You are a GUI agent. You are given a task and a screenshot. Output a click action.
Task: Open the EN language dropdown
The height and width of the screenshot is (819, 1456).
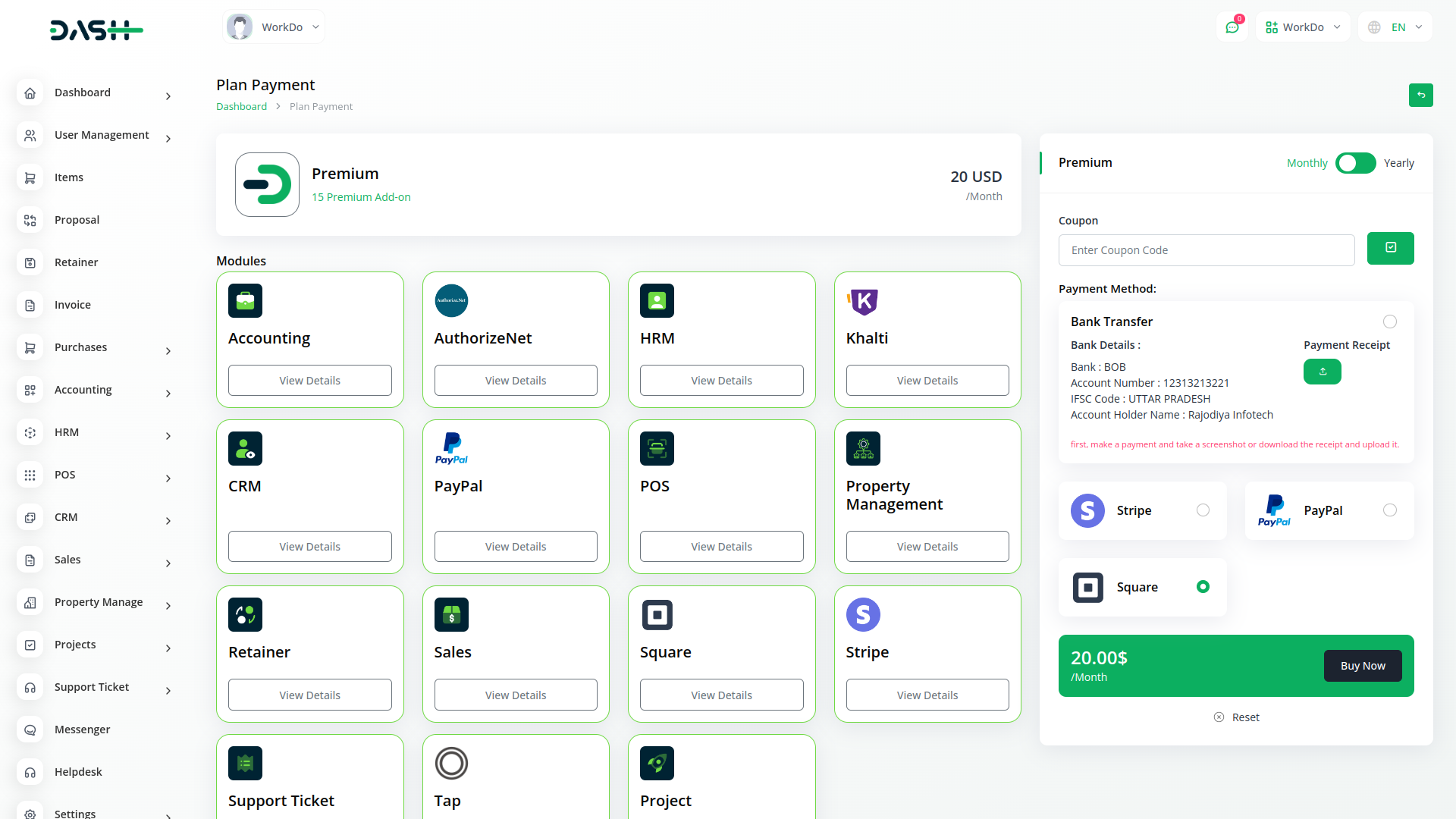1396,27
